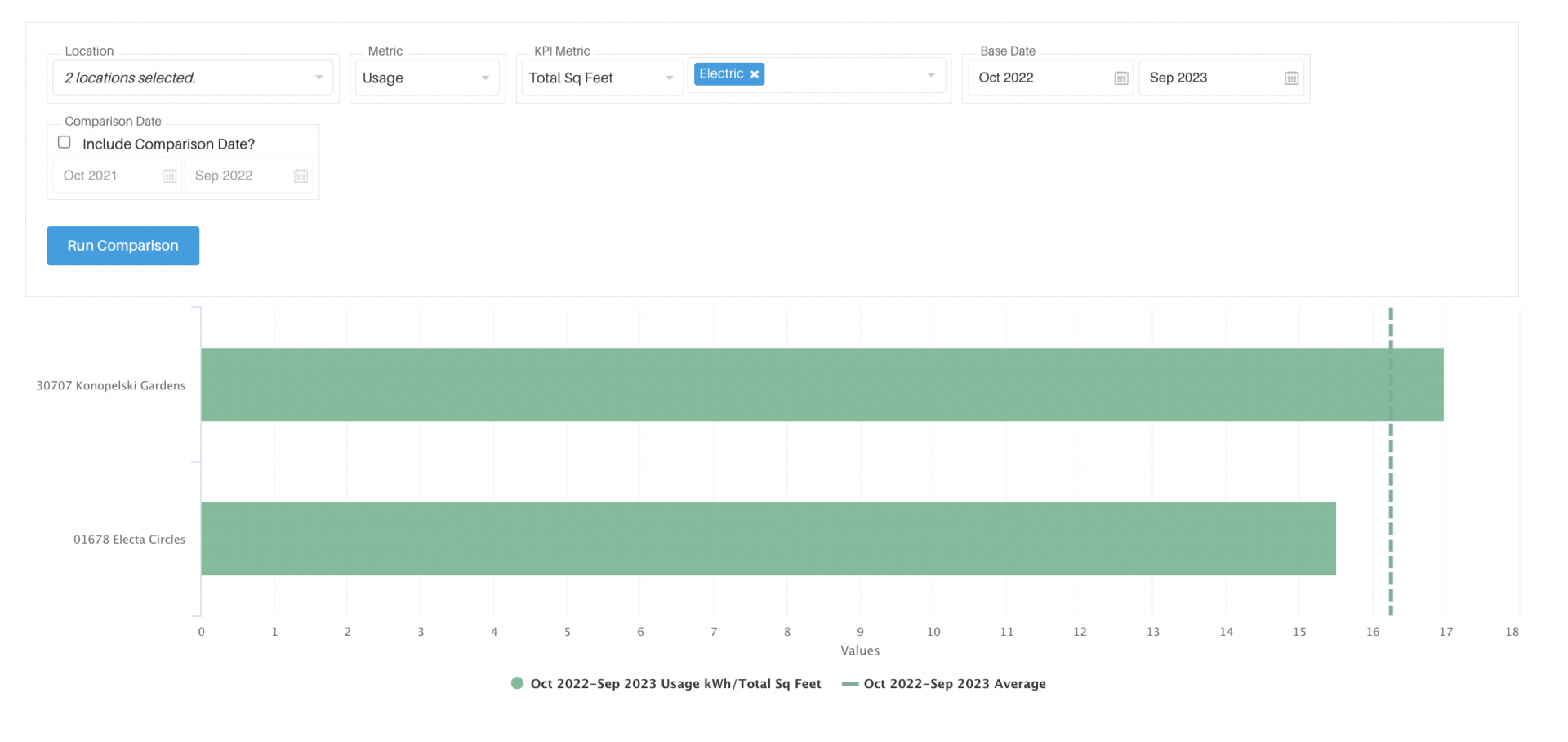
Task: Toggle the green circle Usage legend marker
Action: 517,684
